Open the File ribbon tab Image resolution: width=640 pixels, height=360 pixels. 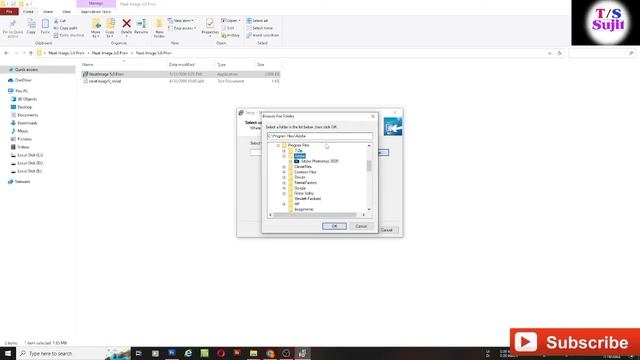9,11
